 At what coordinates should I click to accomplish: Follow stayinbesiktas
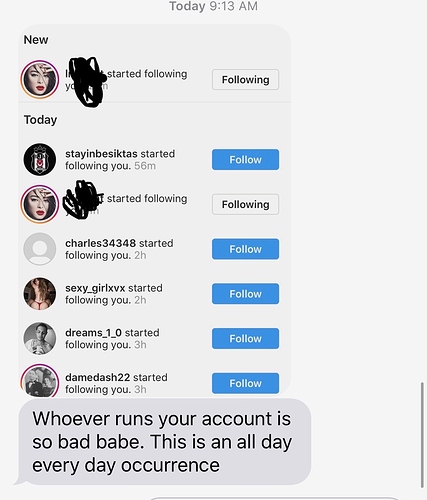[245, 160]
